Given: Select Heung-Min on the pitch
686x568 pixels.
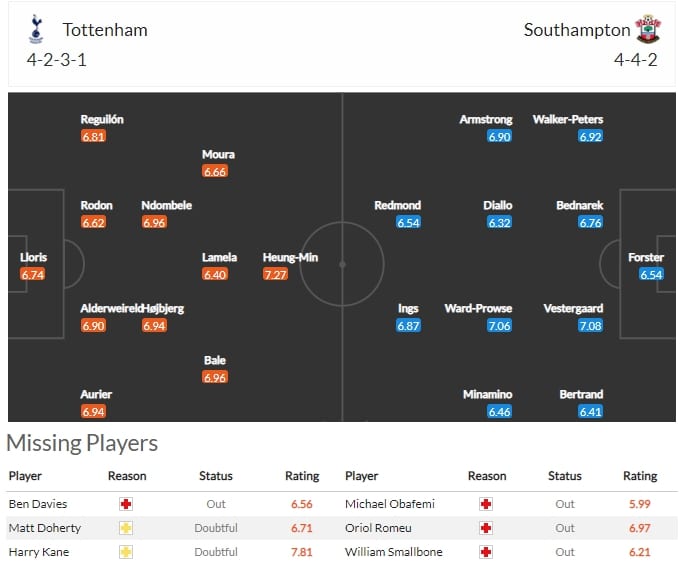Looking at the screenshot, I should [x=290, y=257].
